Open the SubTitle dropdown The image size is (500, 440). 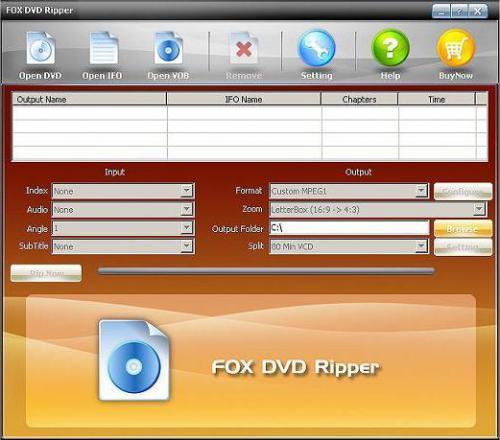tap(187, 246)
